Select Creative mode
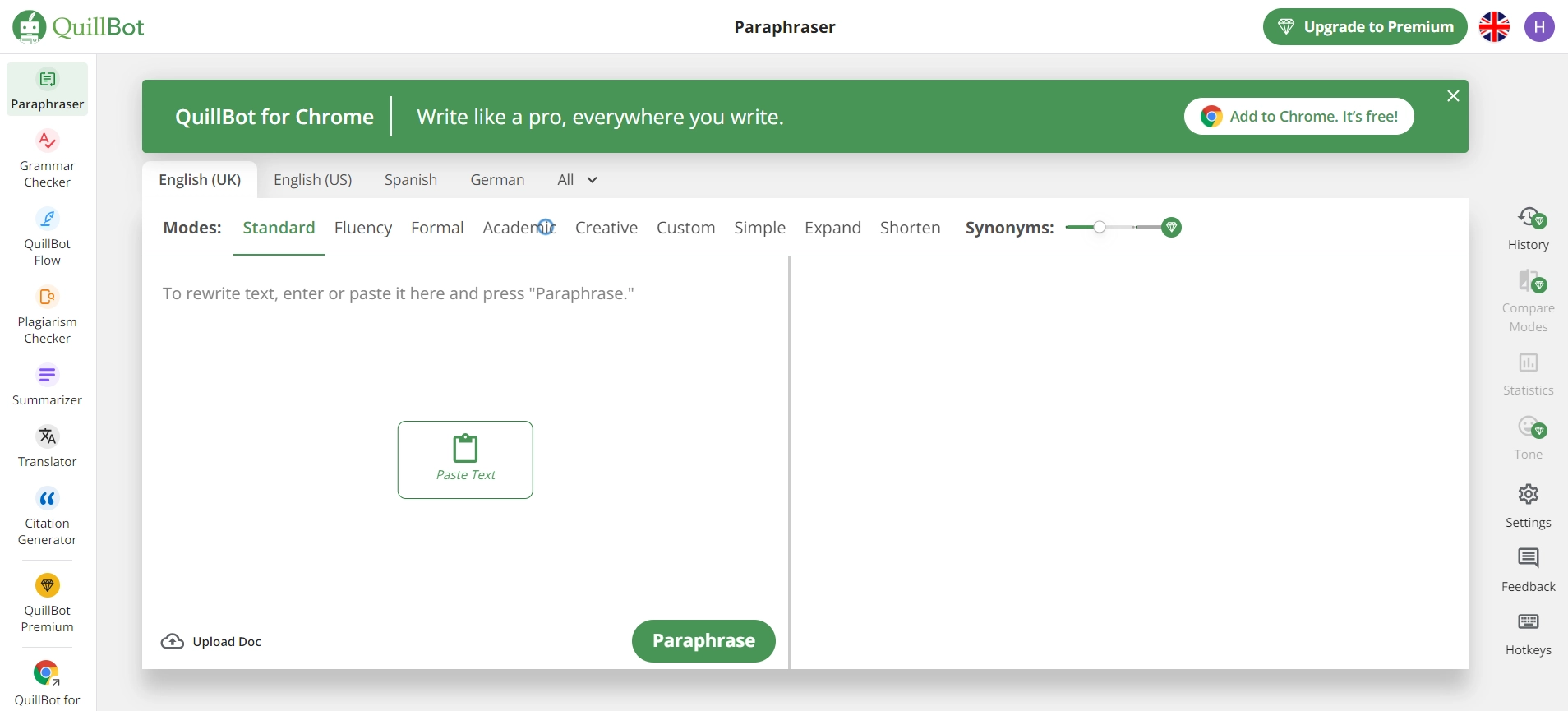The width and height of the screenshot is (1568, 711). click(606, 228)
